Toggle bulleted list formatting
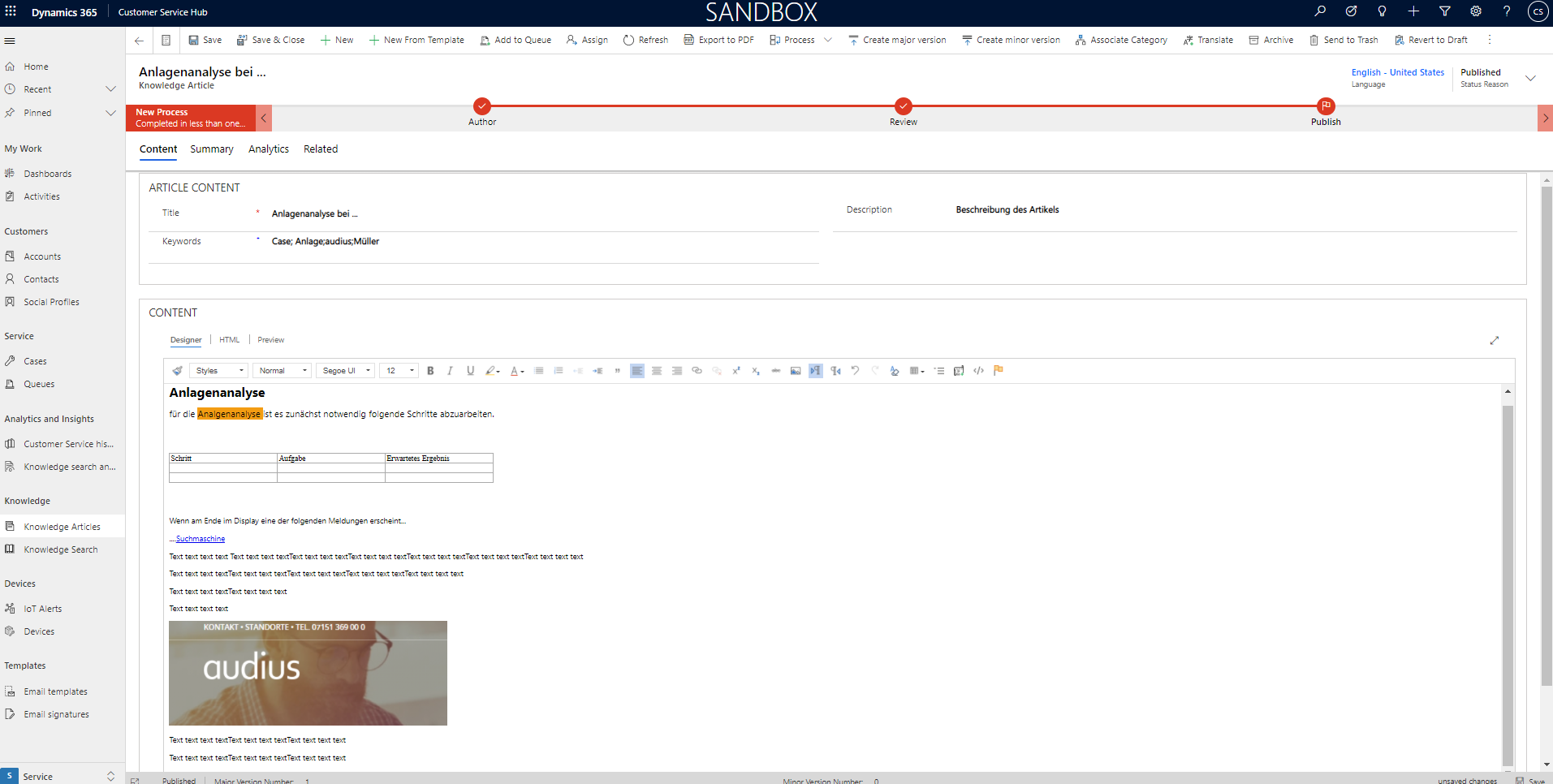 (538, 371)
